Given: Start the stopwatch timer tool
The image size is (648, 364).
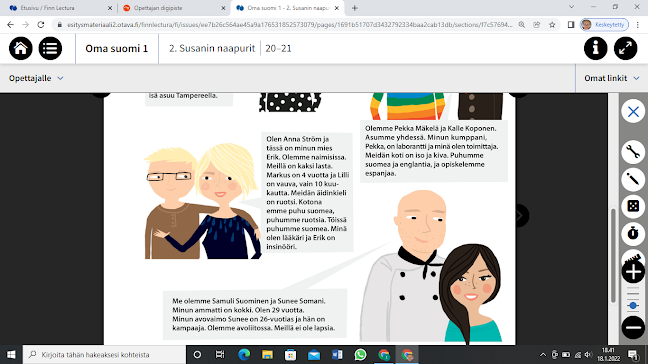Looking at the screenshot, I should point(633,233).
